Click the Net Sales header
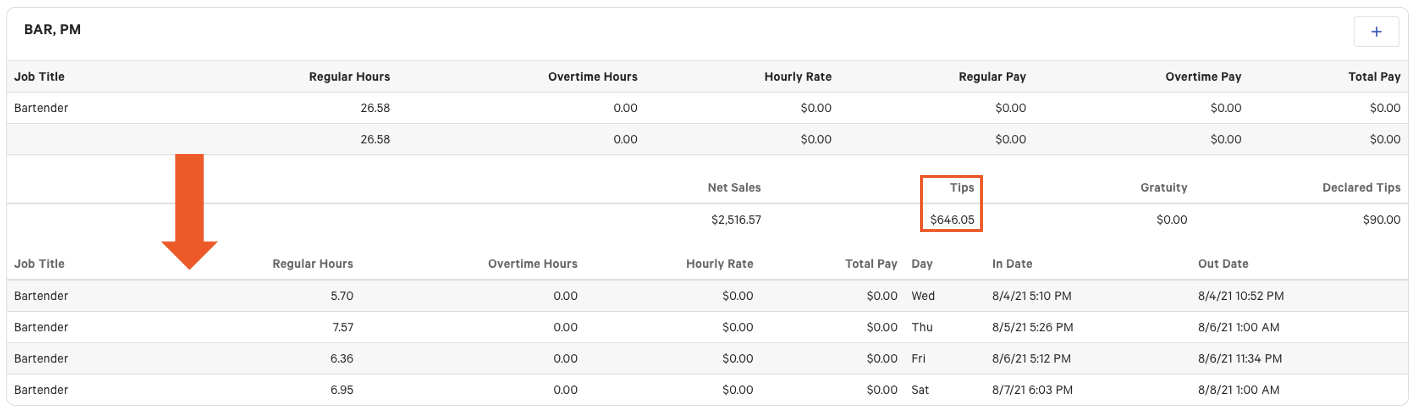Screen dimensions: 1418x414 point(734,187)
